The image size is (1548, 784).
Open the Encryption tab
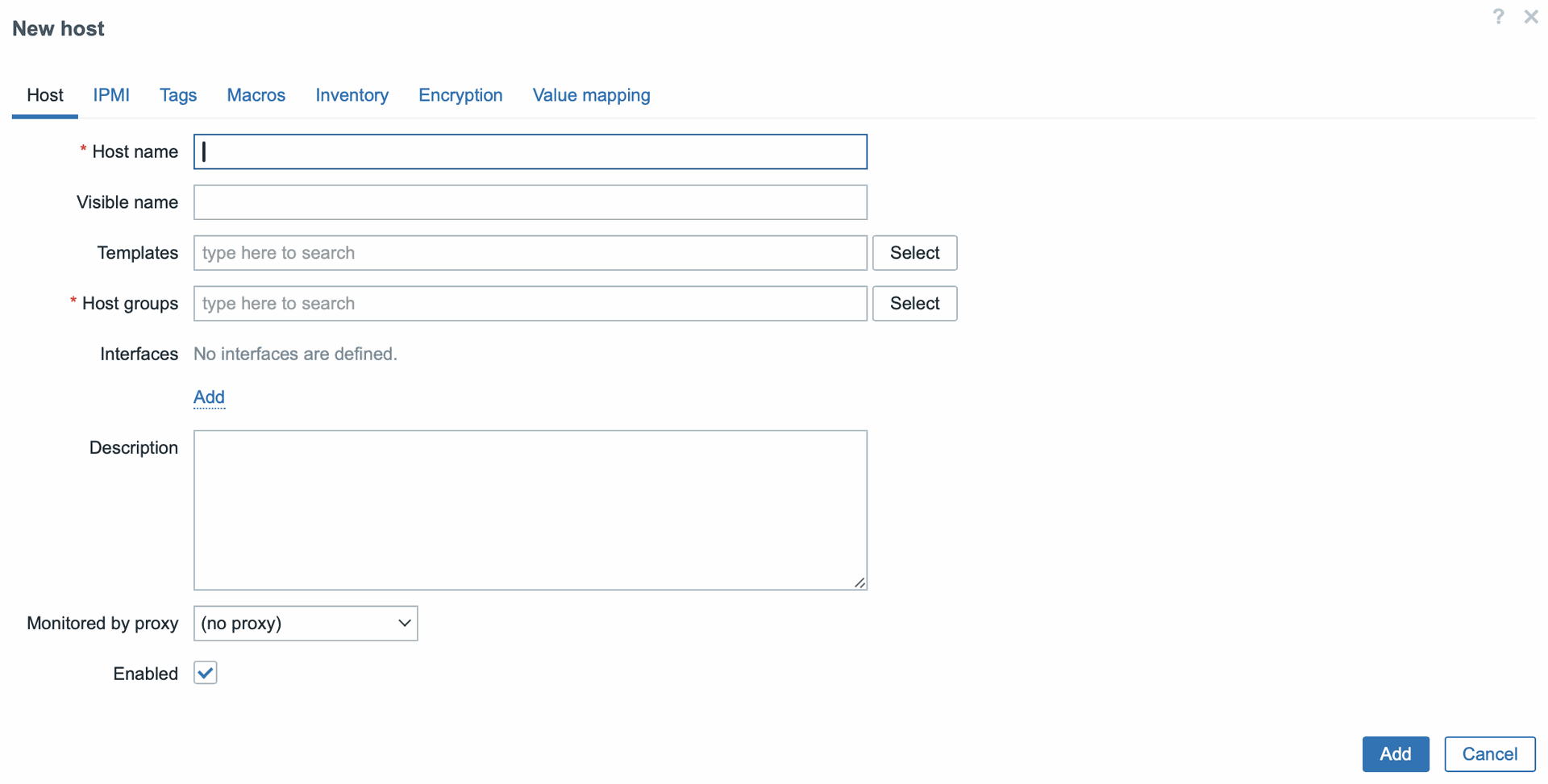tap(460, 95)
